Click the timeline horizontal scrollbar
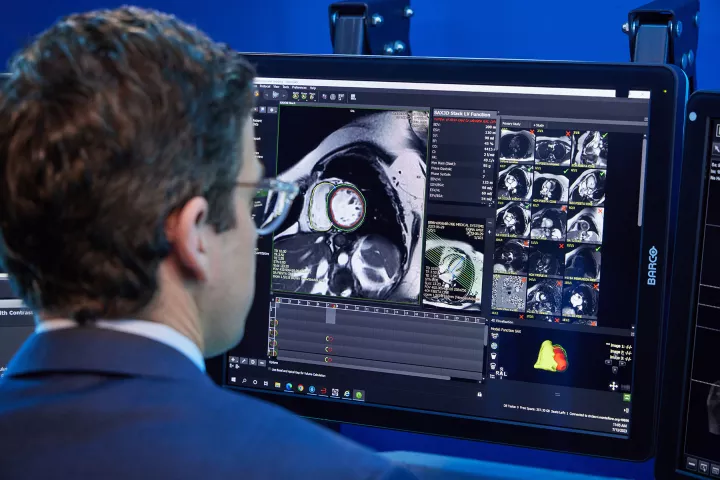The width and height of the screenshot is (720, 480). coord(363,368)
